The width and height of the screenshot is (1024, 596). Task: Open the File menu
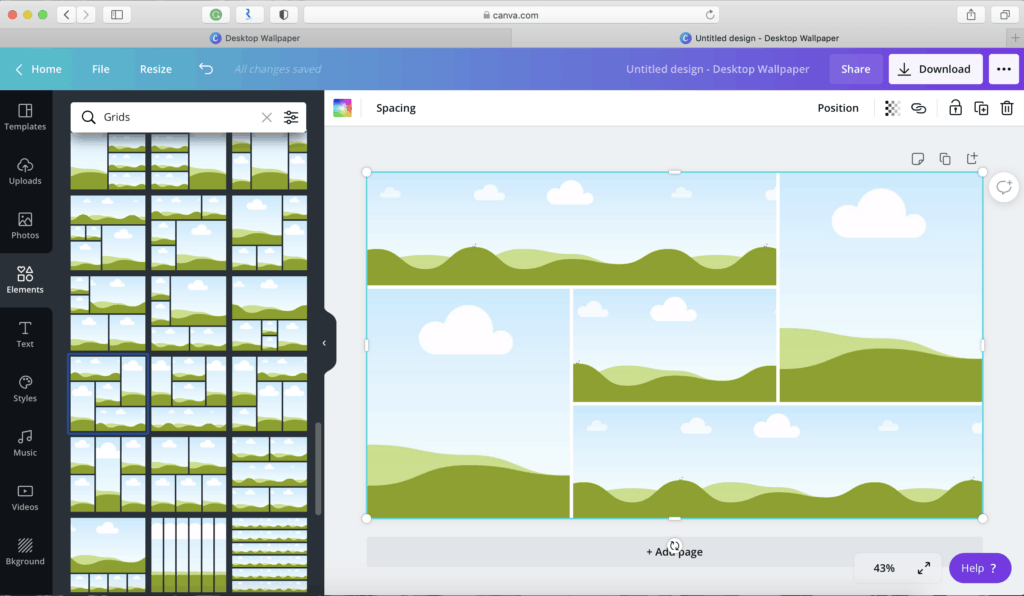(101, 69)
